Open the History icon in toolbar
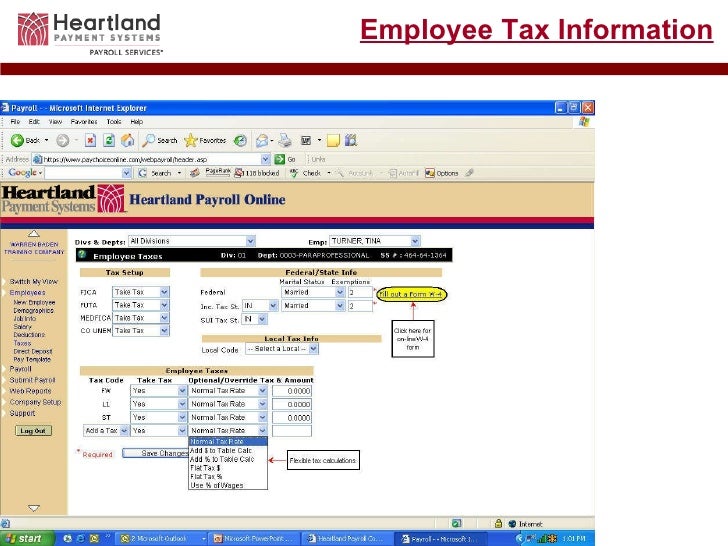The width and height of the screenshot is (728, 546). 240,140
